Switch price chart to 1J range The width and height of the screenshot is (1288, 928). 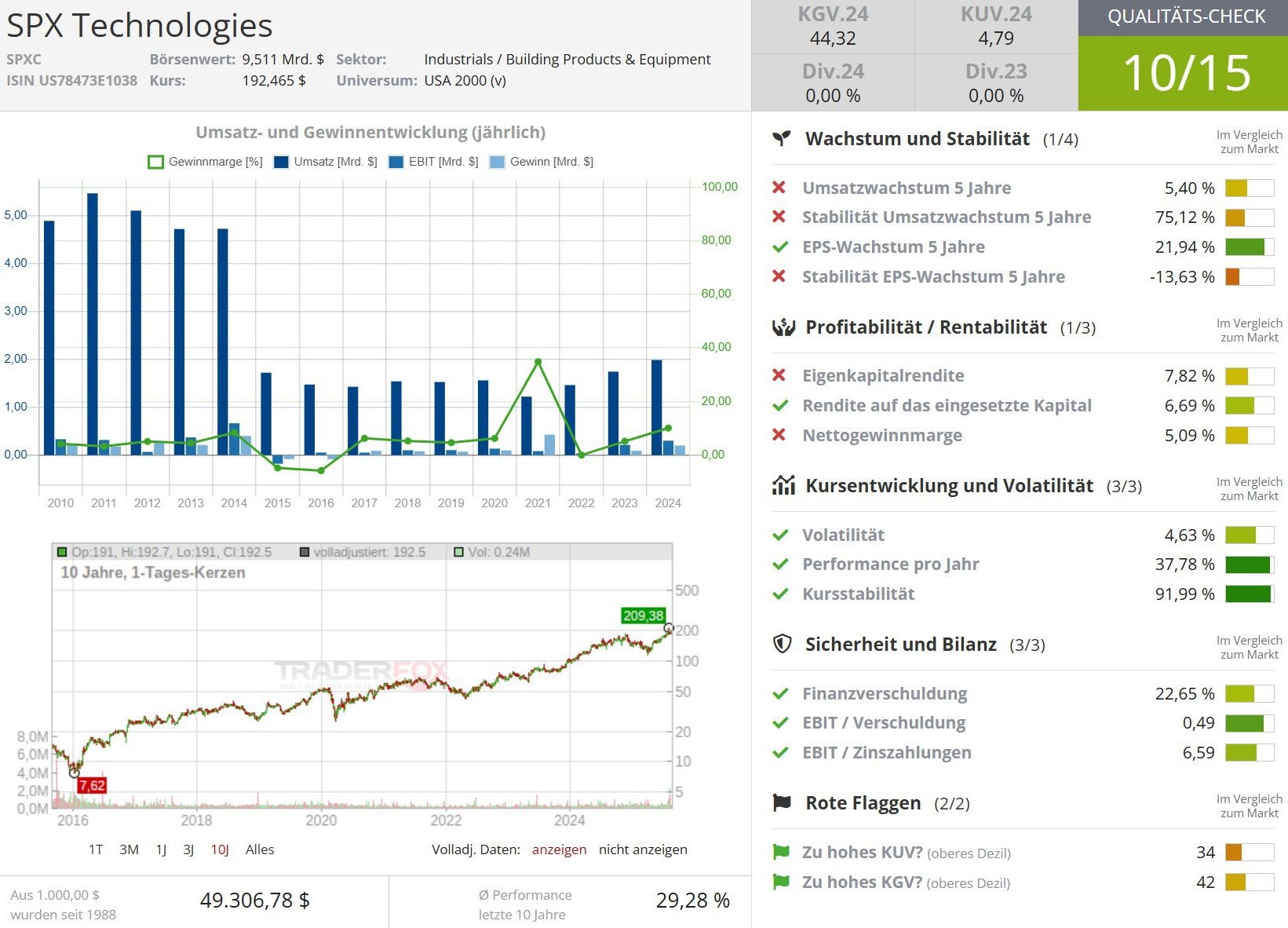[x=161, y=849]
